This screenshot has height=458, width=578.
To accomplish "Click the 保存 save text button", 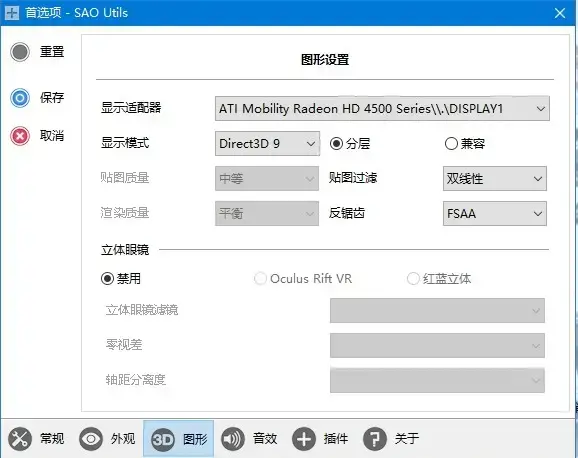I will (x=52, y=98).
